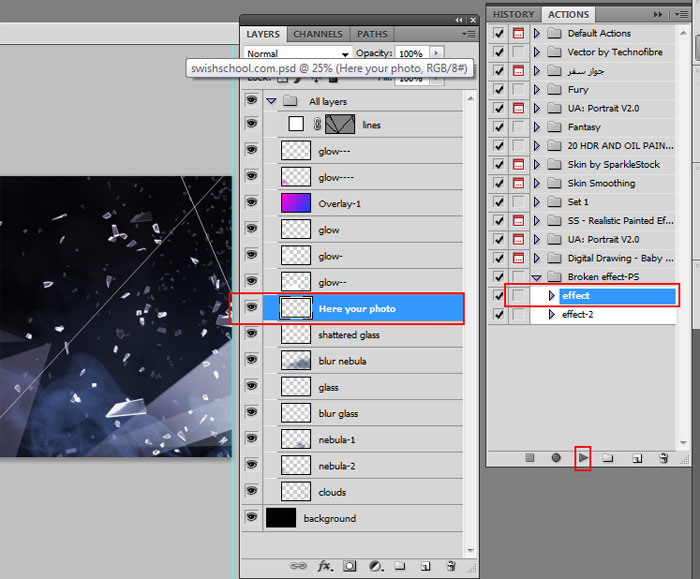Link layers using the chain icon
Screen dimensions: 700x579
[300, 565]
